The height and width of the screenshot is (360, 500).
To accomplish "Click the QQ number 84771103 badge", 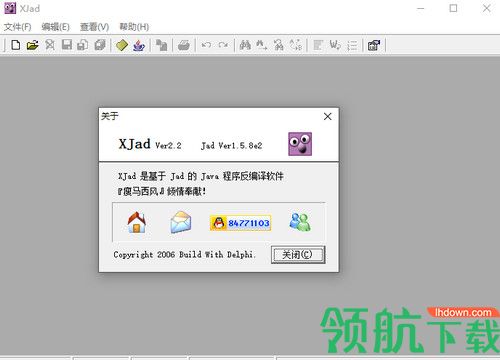I will pyautogui.click(x=240, y=223).
